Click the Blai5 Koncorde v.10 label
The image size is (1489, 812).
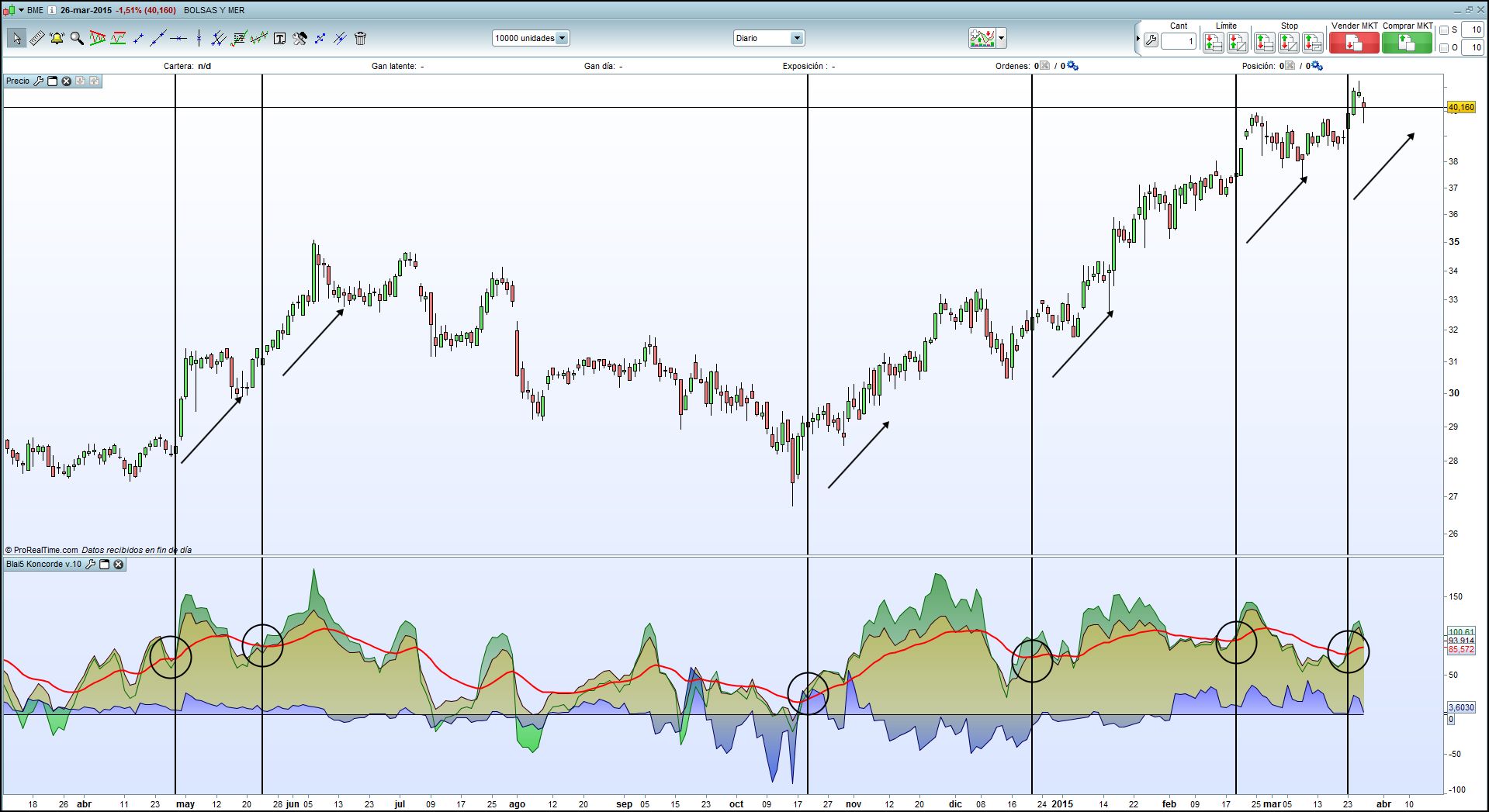point(43,565)
